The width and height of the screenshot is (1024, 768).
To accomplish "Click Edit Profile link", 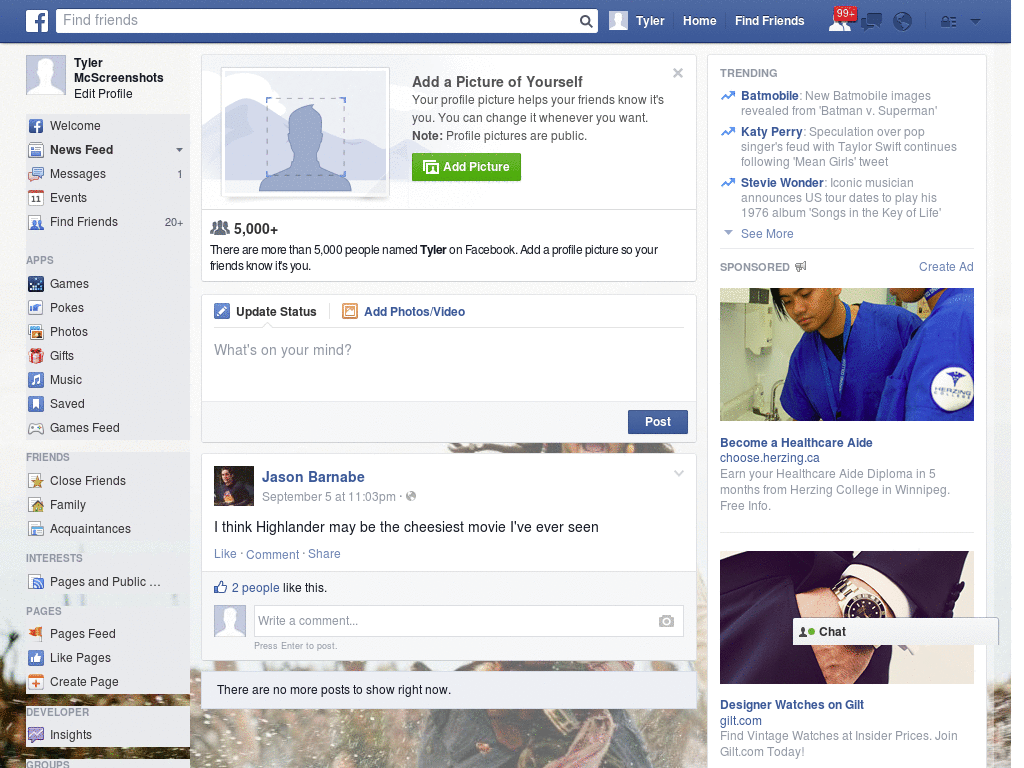I will point(103,94).
